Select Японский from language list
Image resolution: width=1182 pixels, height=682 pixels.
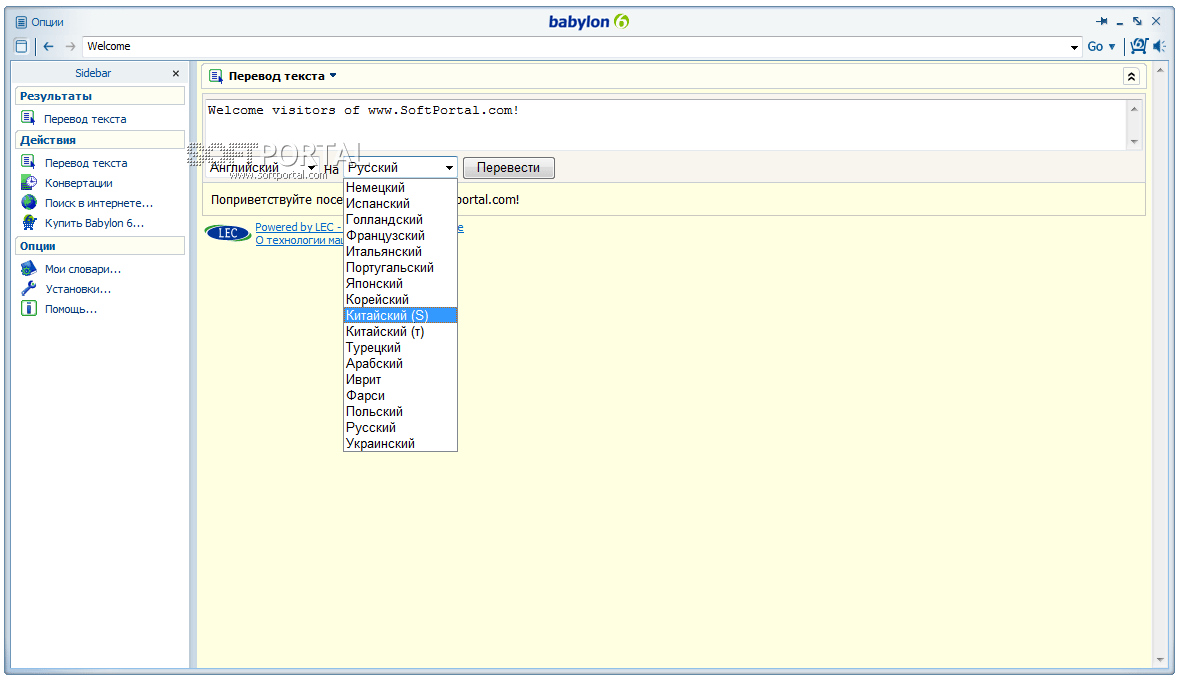pos(400,283)
